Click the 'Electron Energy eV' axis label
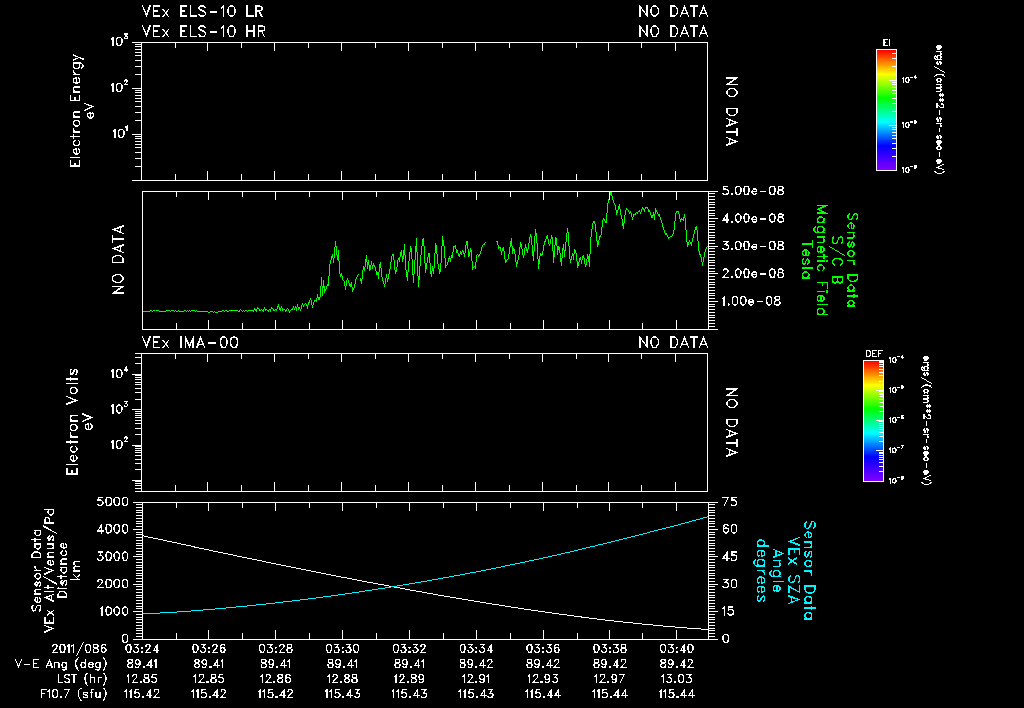1024x708 pixels. click(x=82, y=111)
